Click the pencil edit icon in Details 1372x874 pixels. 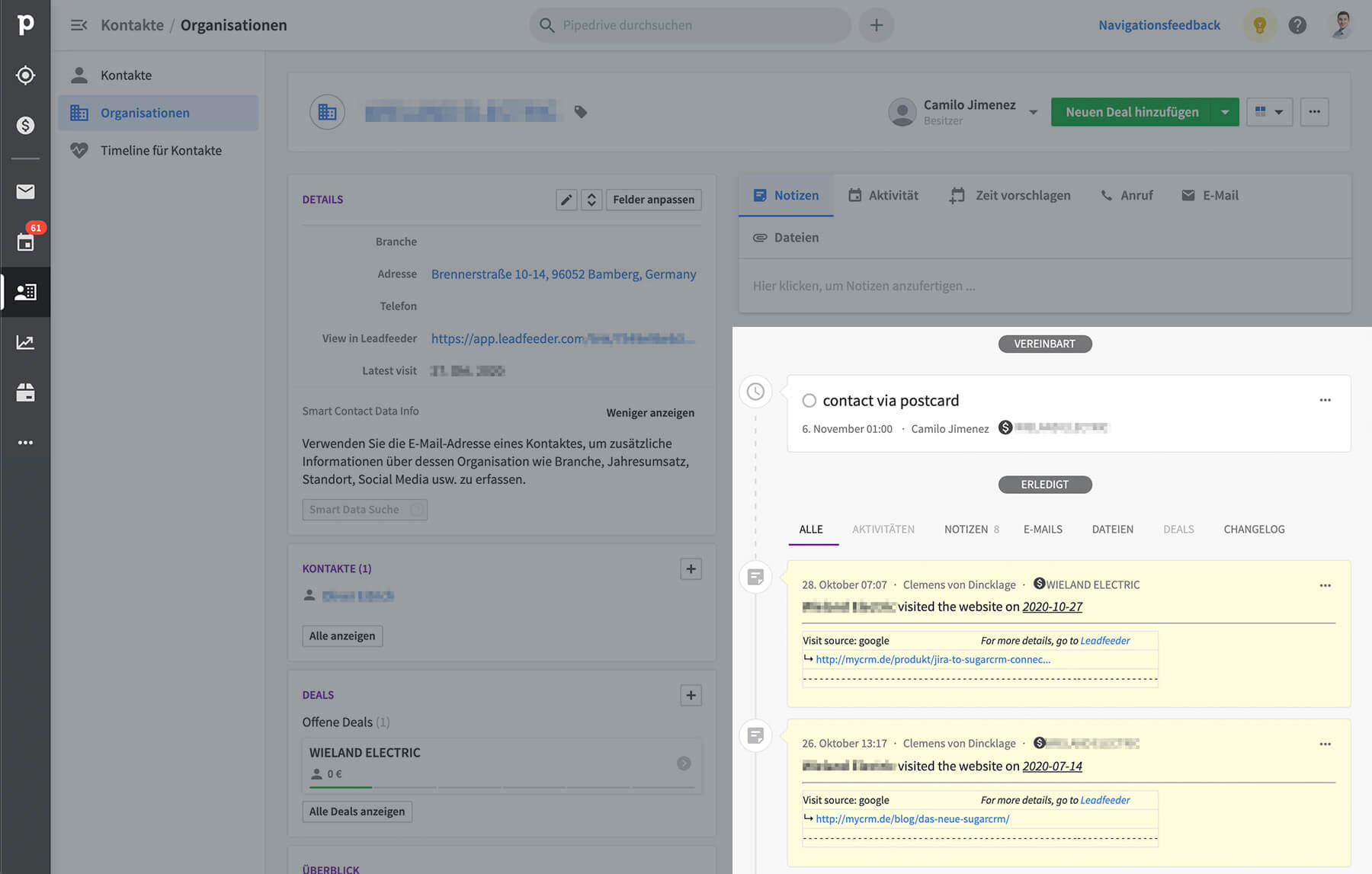pos(566,200)
